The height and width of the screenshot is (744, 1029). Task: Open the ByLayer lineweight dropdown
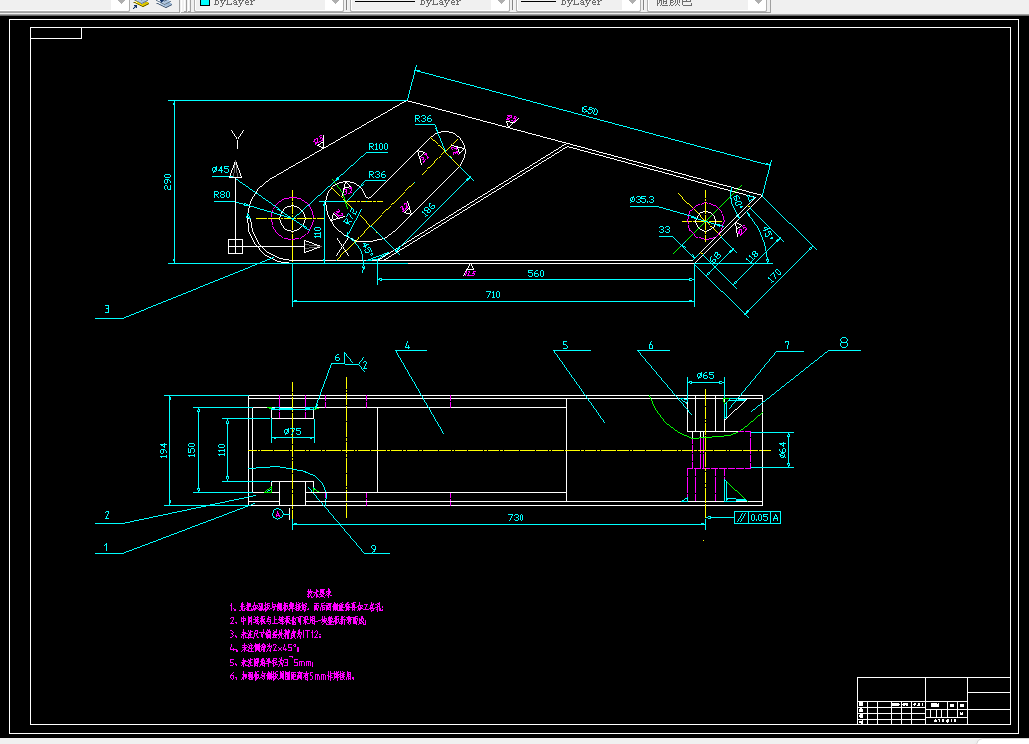coord(579,3)
